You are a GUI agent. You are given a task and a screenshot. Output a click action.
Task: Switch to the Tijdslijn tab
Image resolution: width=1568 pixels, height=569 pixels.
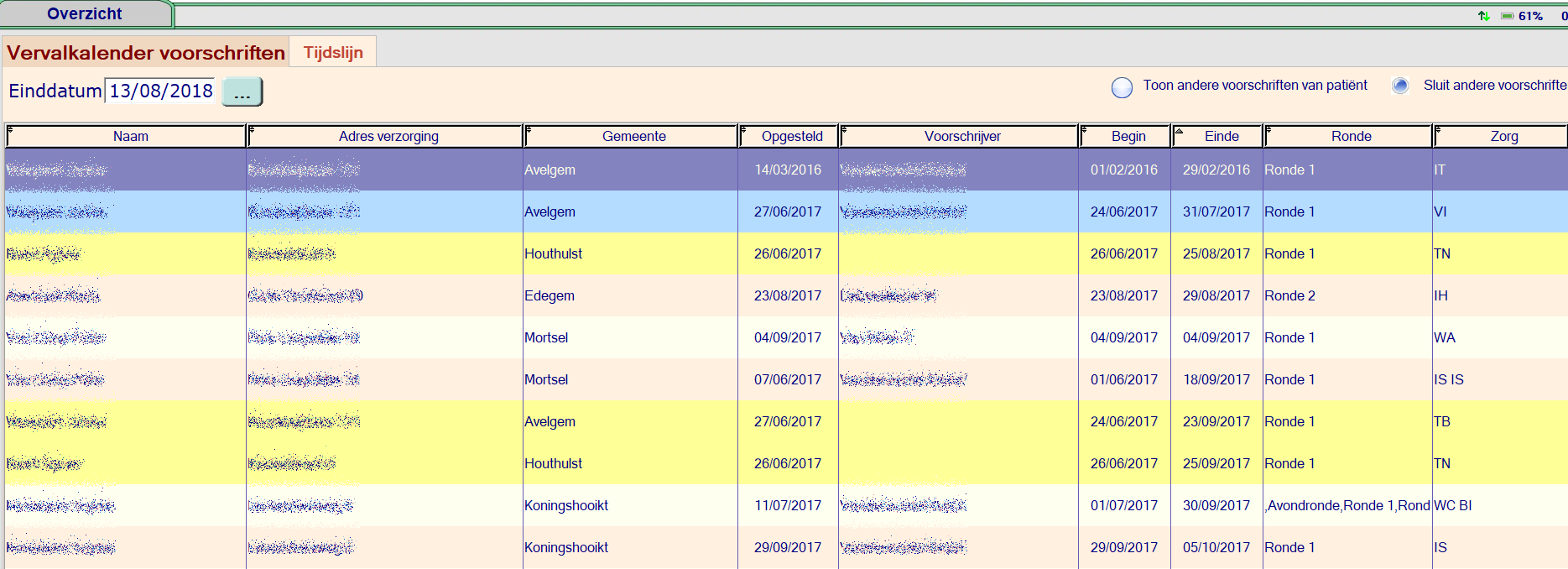pyautogui.click(x=333, y=52)
